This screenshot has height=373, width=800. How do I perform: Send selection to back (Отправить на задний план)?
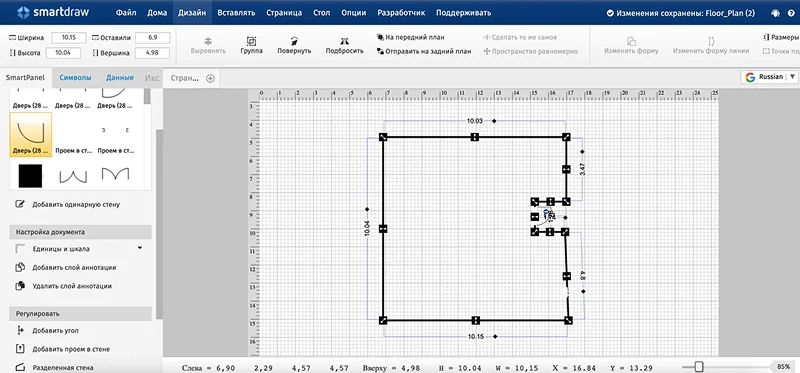pyautogui.click(x=424, y=51)
